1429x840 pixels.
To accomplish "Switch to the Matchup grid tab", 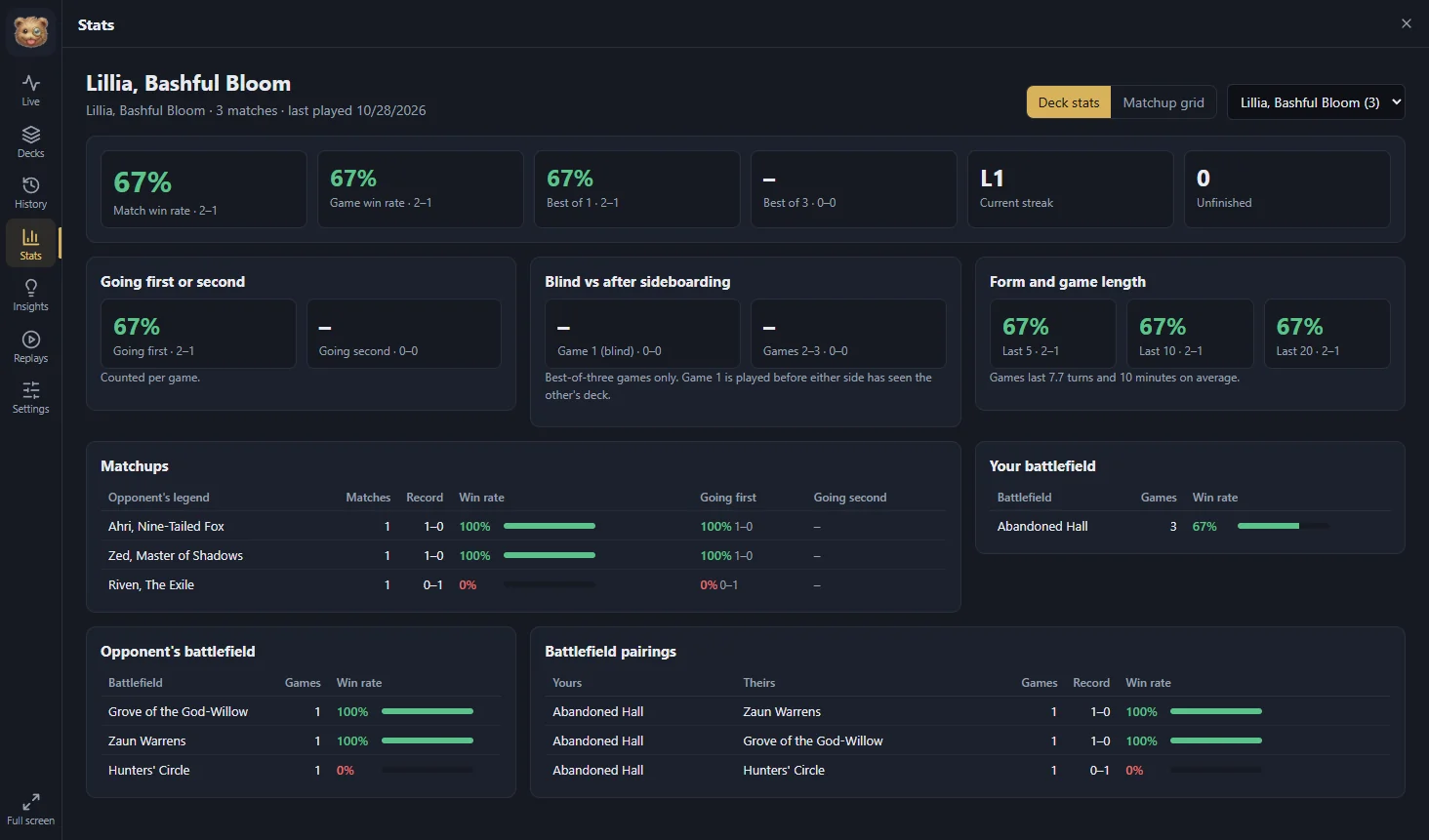I will [x=1164, y=102].
